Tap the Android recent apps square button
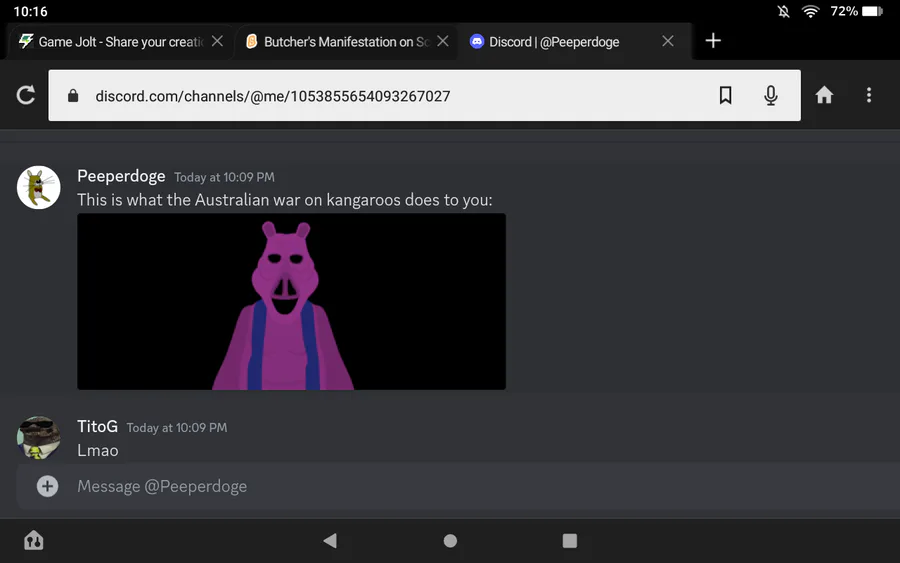900x563 pixels. [x=569, y=541]
